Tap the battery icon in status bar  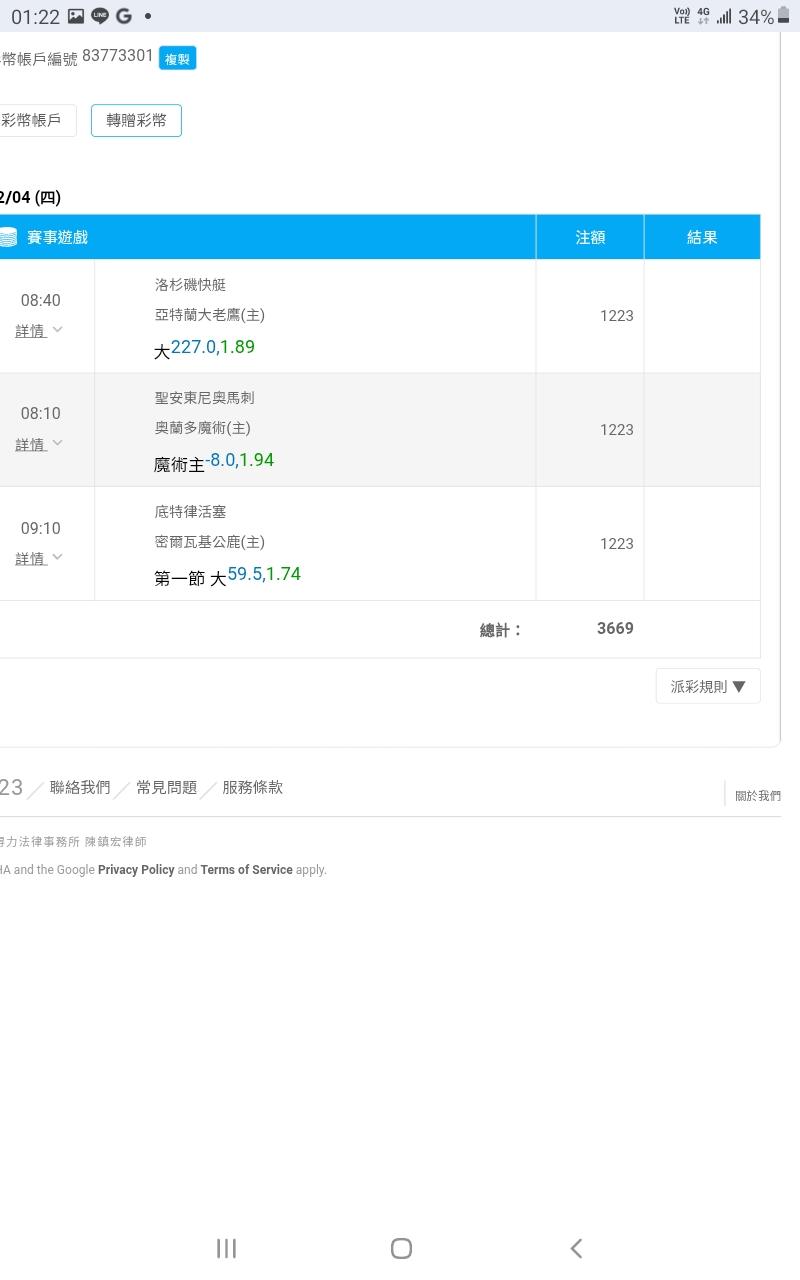click(783, 16)
